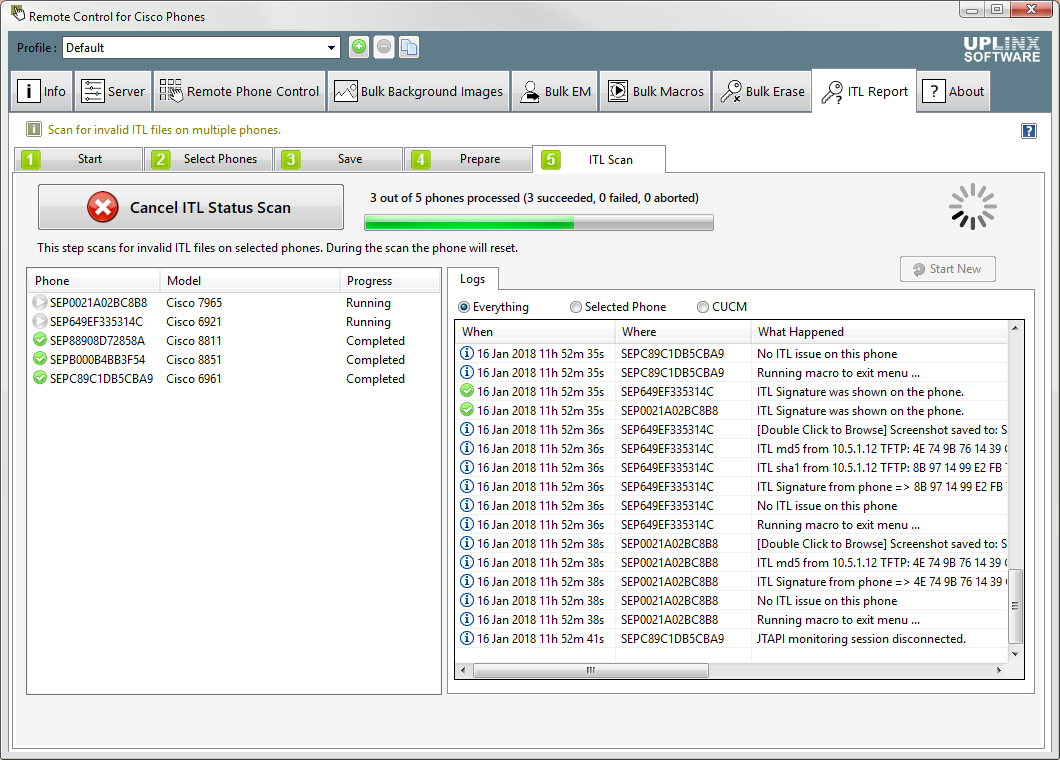The height and width of the screenshot is (760, 1060).
Task: Select the Logs tab
Action: pyautogui.click(x=473, y=279)
